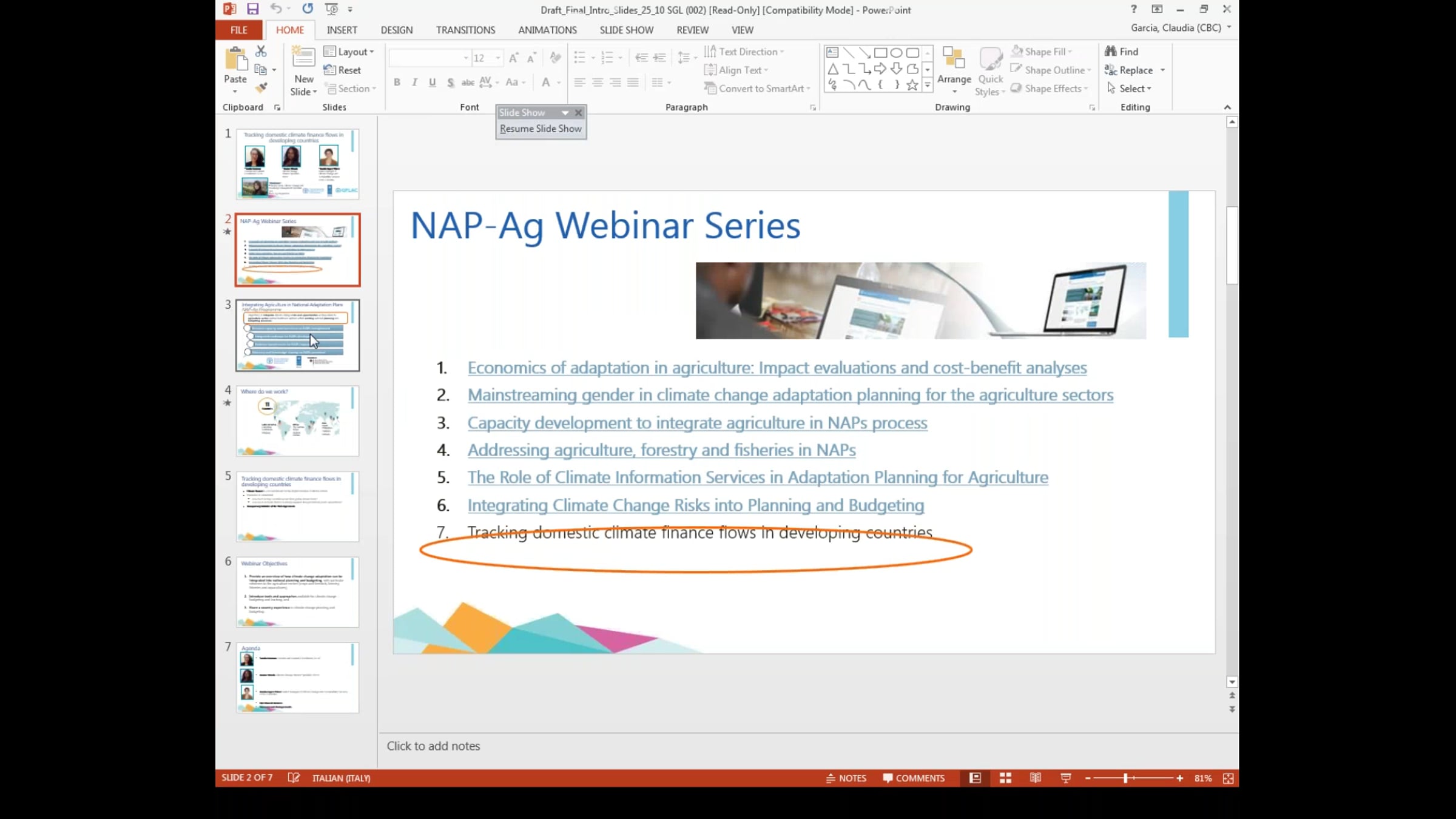
Task: Click the Find binoculars icon
Action: click(x=1111, y=52)
